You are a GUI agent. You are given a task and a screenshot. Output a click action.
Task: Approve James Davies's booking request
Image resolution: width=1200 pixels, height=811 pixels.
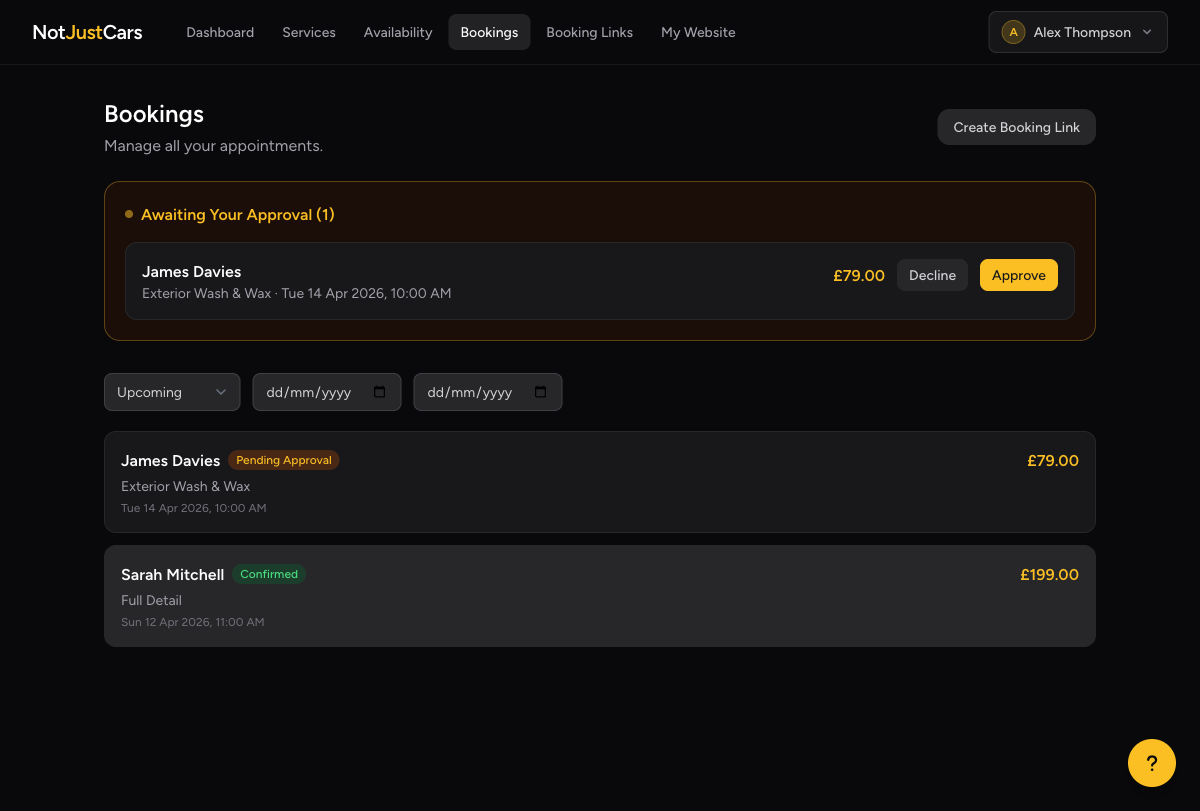(1018, 274)
